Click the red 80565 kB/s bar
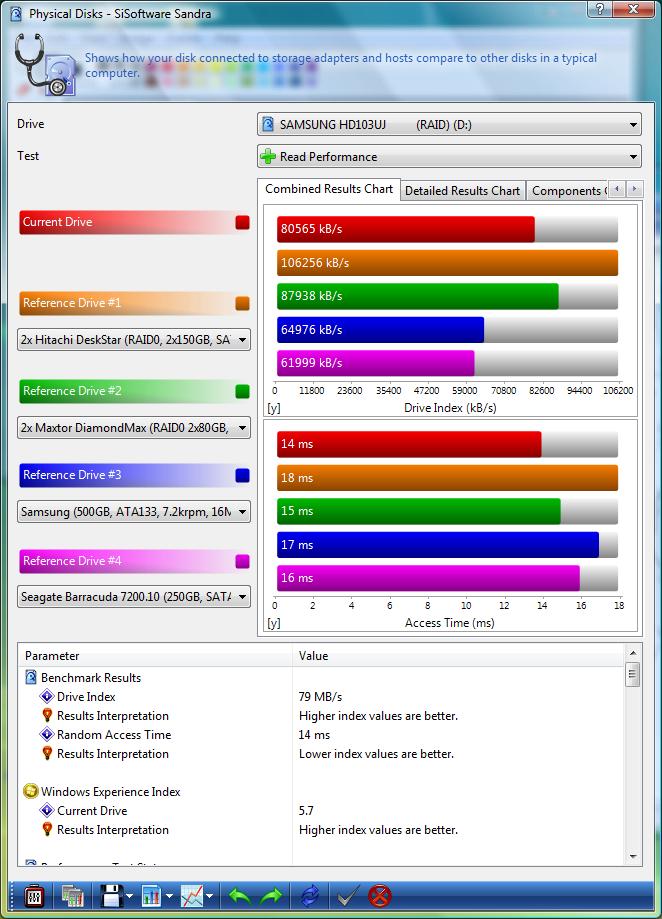The image size is (662, 919). 405,229
